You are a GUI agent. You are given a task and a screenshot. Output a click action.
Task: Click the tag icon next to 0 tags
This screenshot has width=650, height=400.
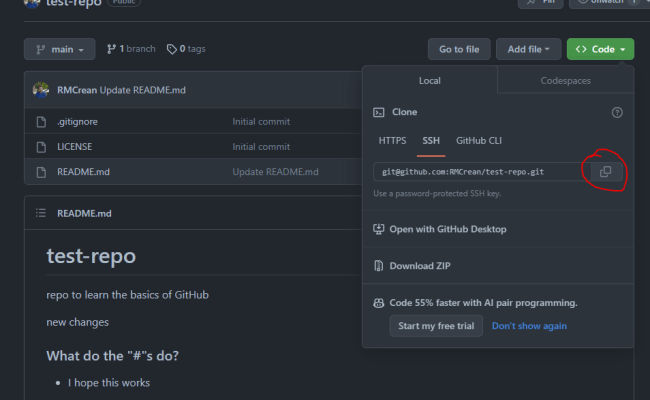[x=171, y=49]
